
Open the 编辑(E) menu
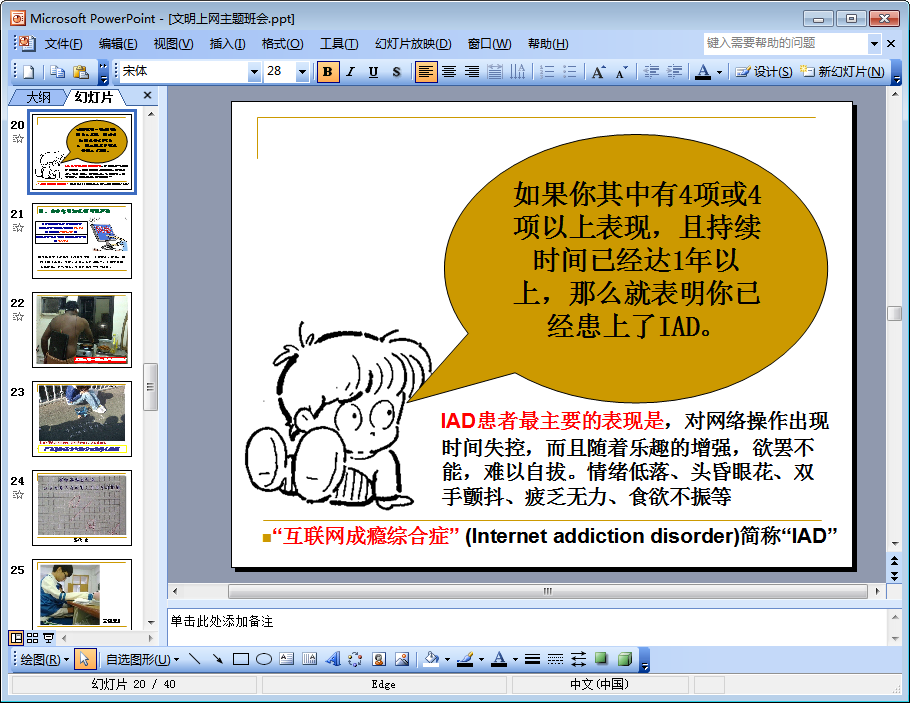click(x=118, y=44)
